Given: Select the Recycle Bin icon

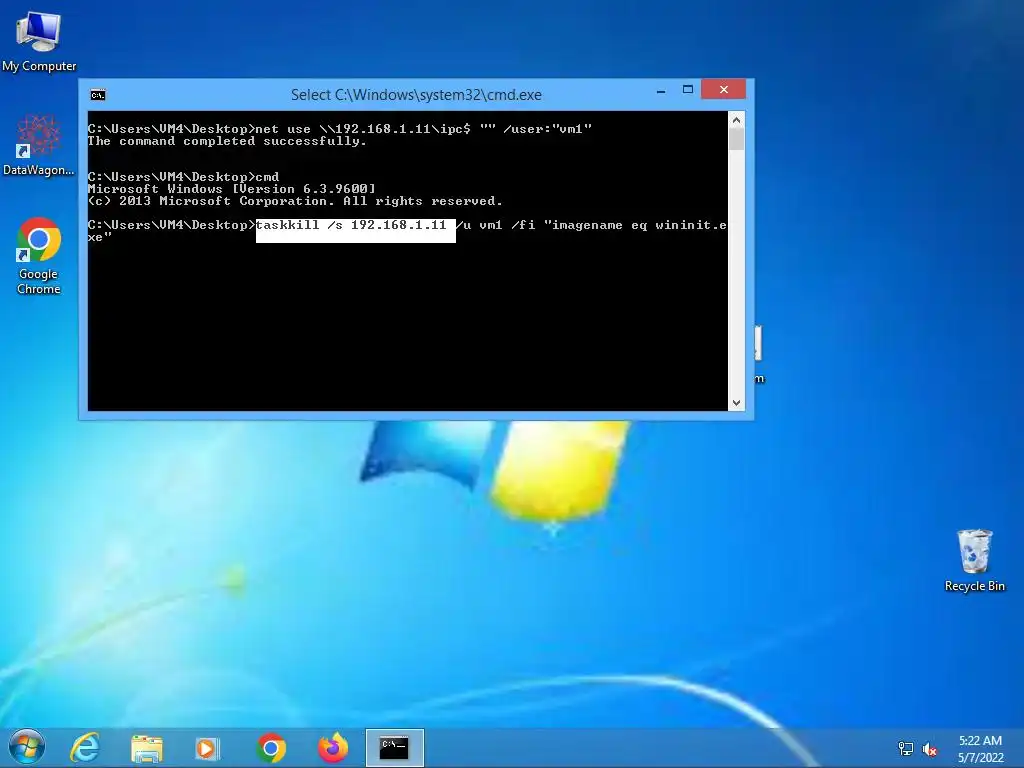Looking at the screenshot, I should point(974,560).
